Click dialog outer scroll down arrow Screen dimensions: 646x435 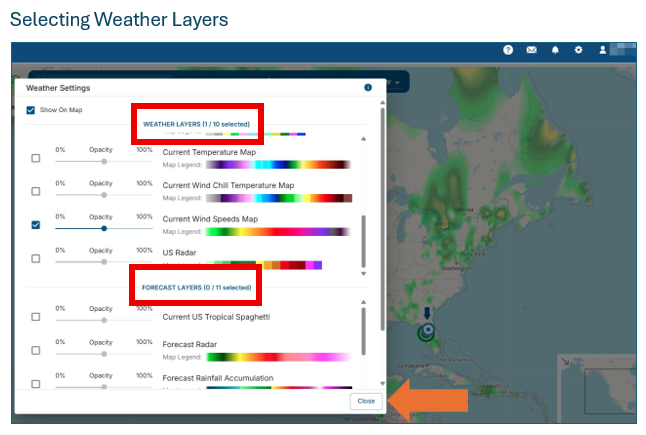tap(383, 384)
